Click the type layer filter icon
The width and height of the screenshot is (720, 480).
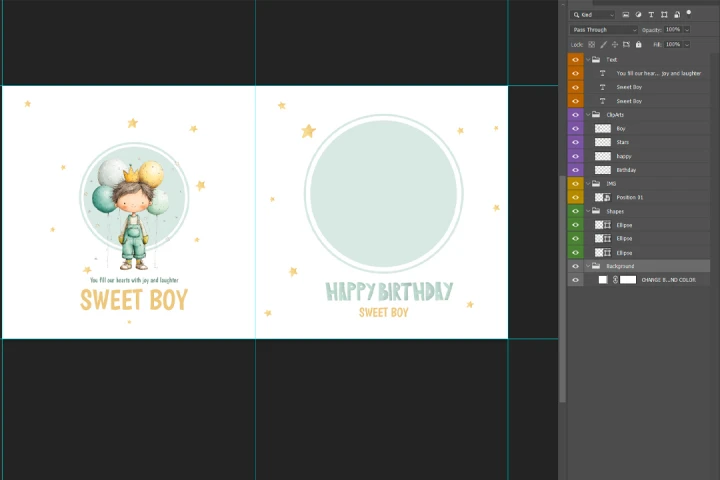(651, 15)
